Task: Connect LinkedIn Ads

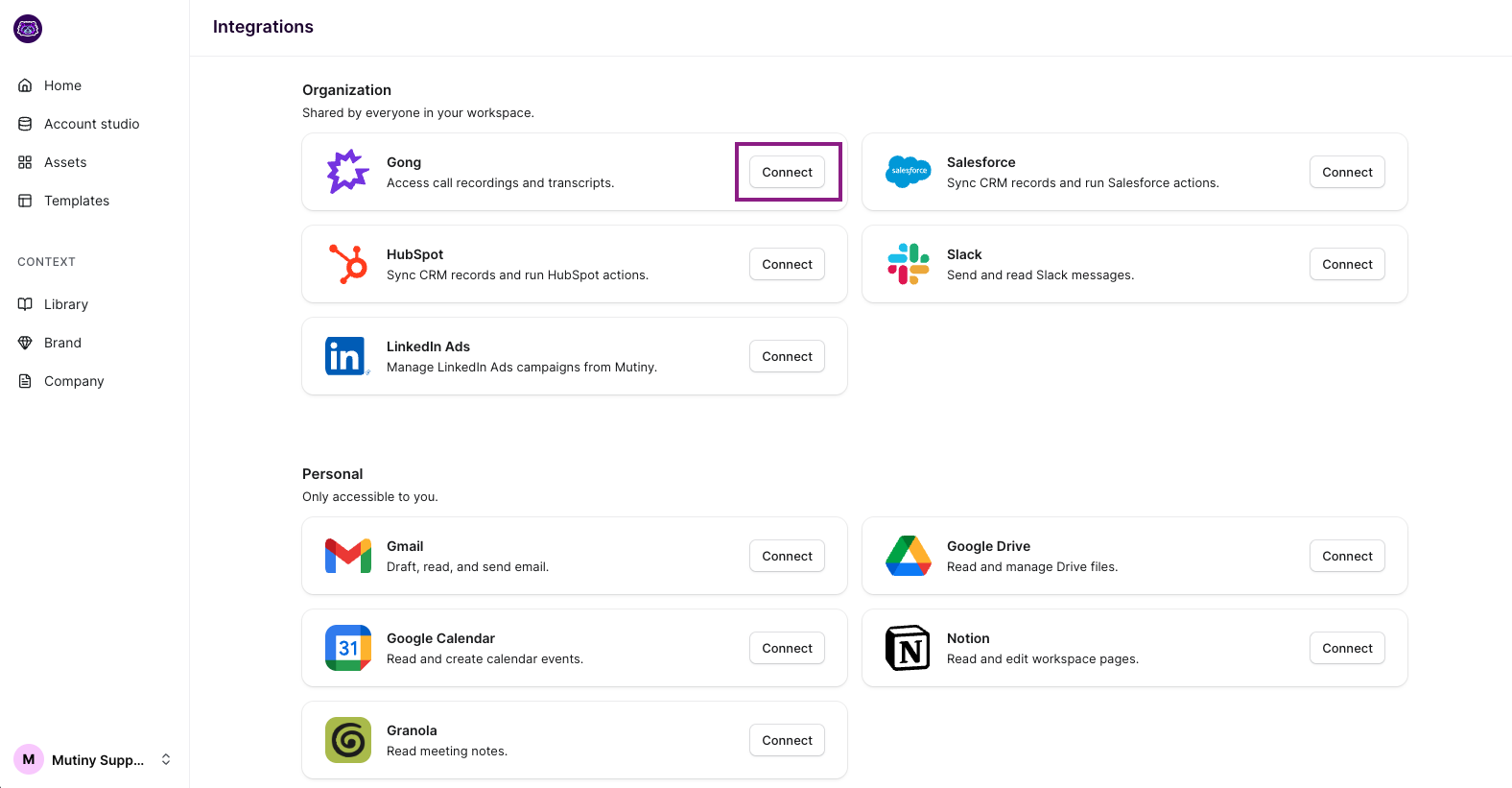Action: pyautogui.click(x=787, y=356)
